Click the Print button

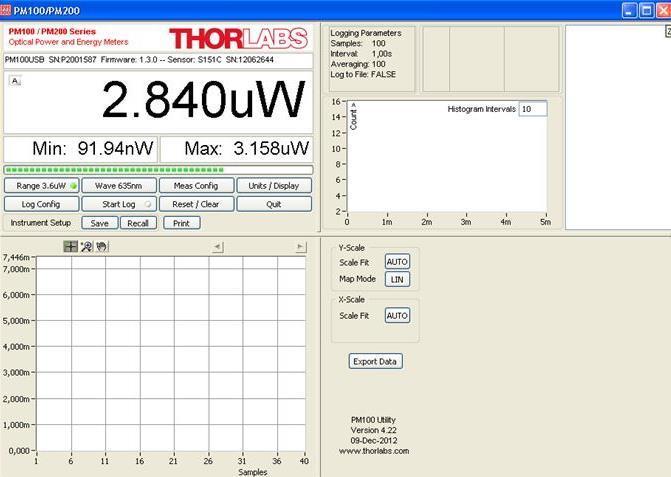(182, 223)
